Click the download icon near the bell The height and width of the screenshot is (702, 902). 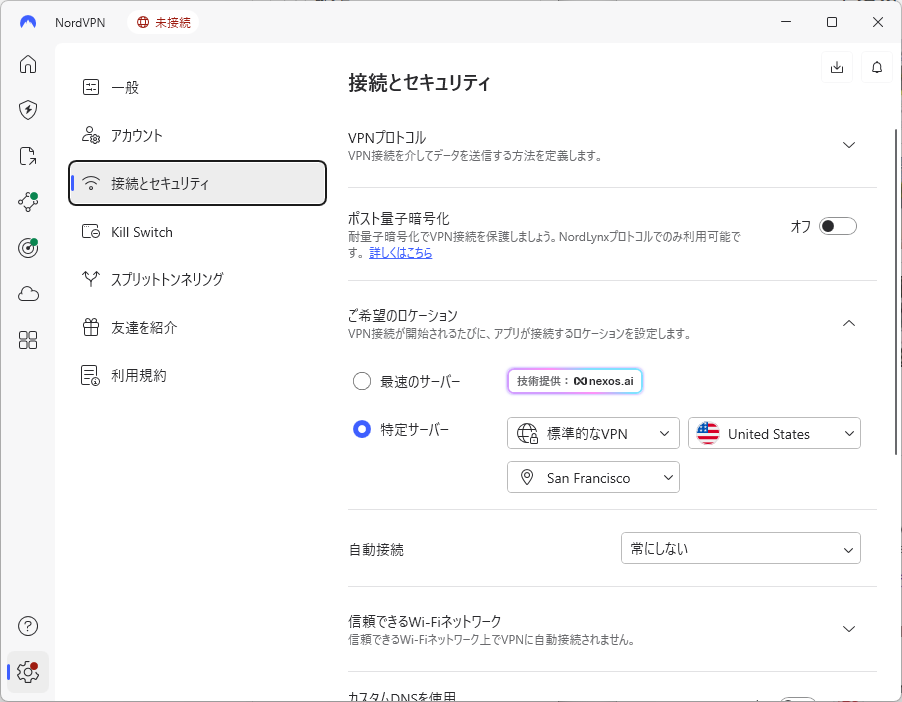(836, 67)
